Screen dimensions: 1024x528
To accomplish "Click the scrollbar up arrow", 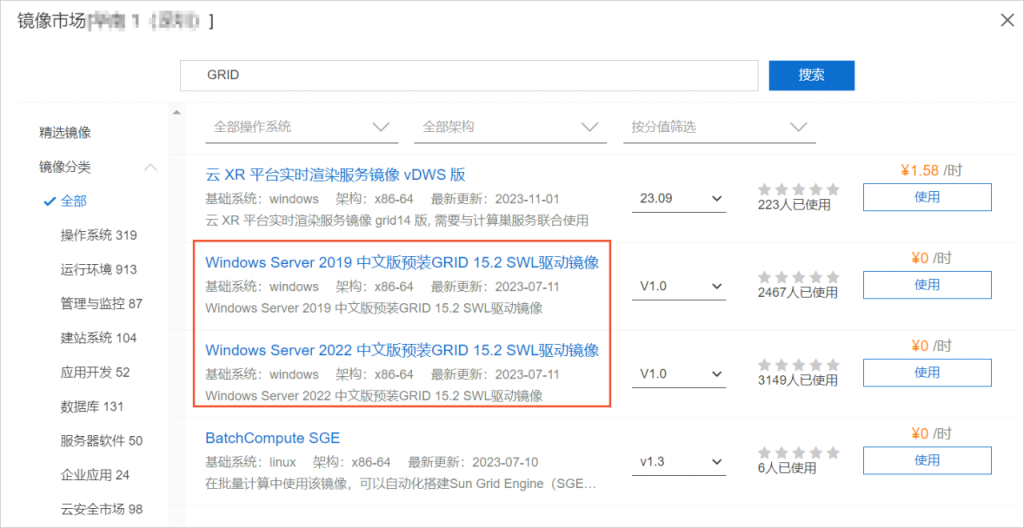I will 176,112.
